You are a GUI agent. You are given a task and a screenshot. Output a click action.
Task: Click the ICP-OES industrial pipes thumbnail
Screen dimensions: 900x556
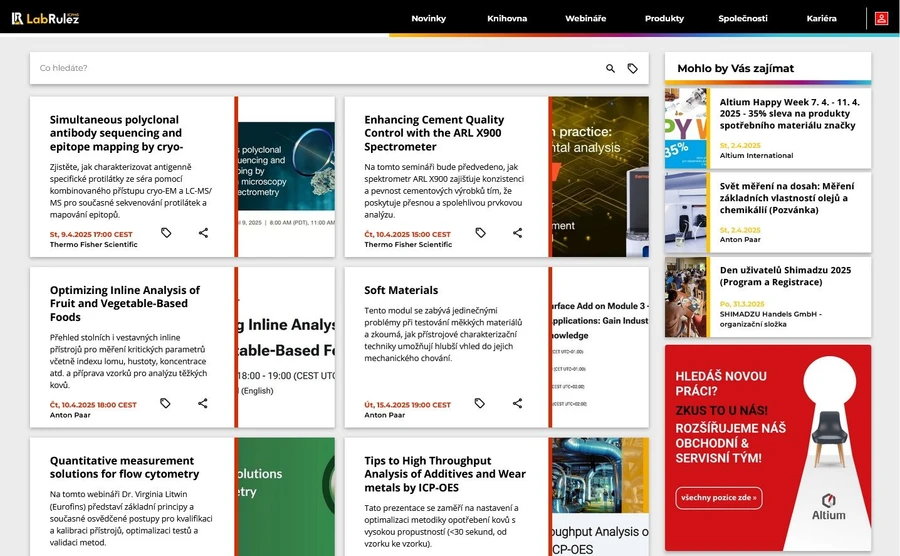pos(600,497)
